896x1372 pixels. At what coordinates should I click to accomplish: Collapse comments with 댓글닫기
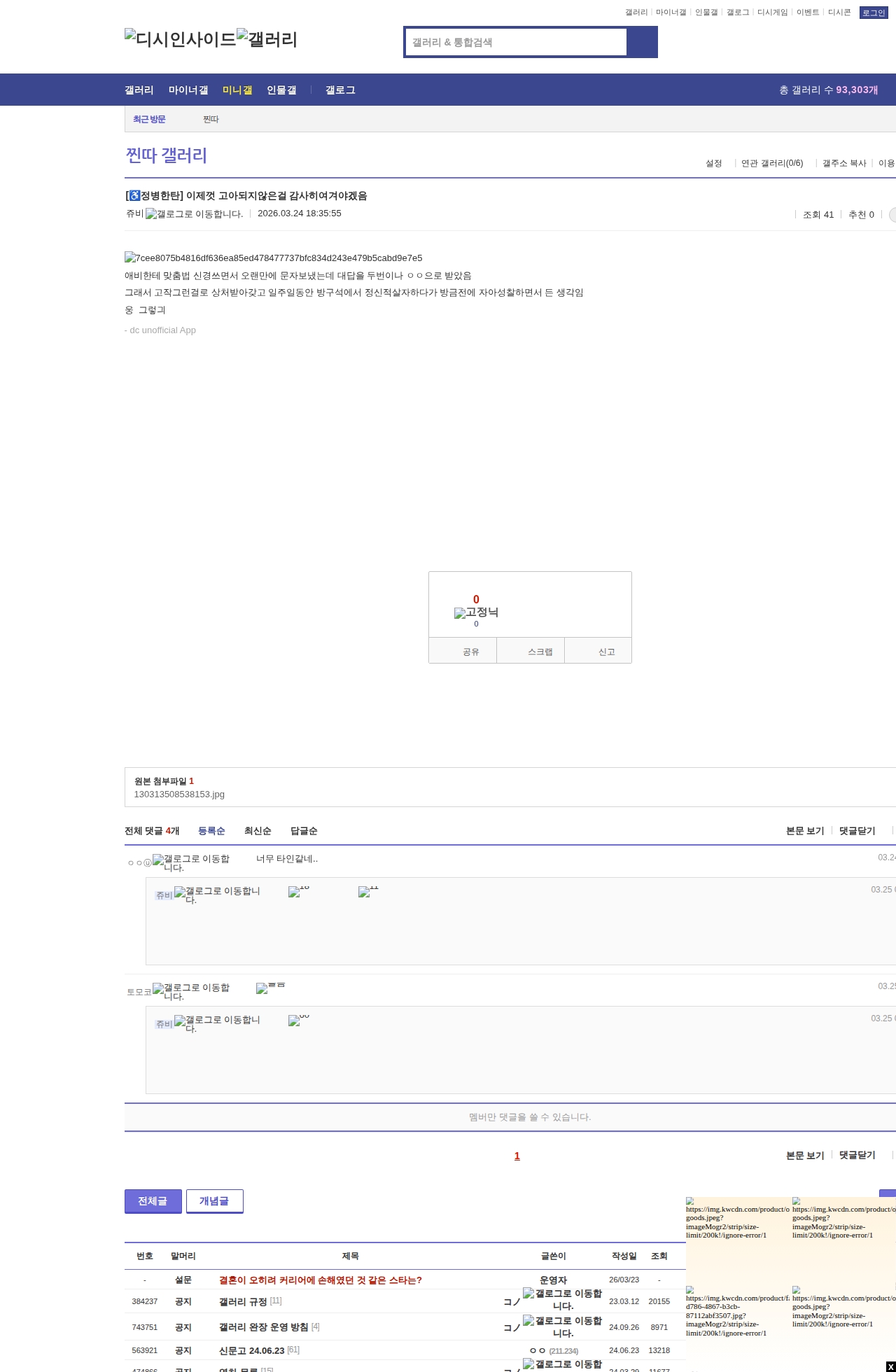point(857,831)
